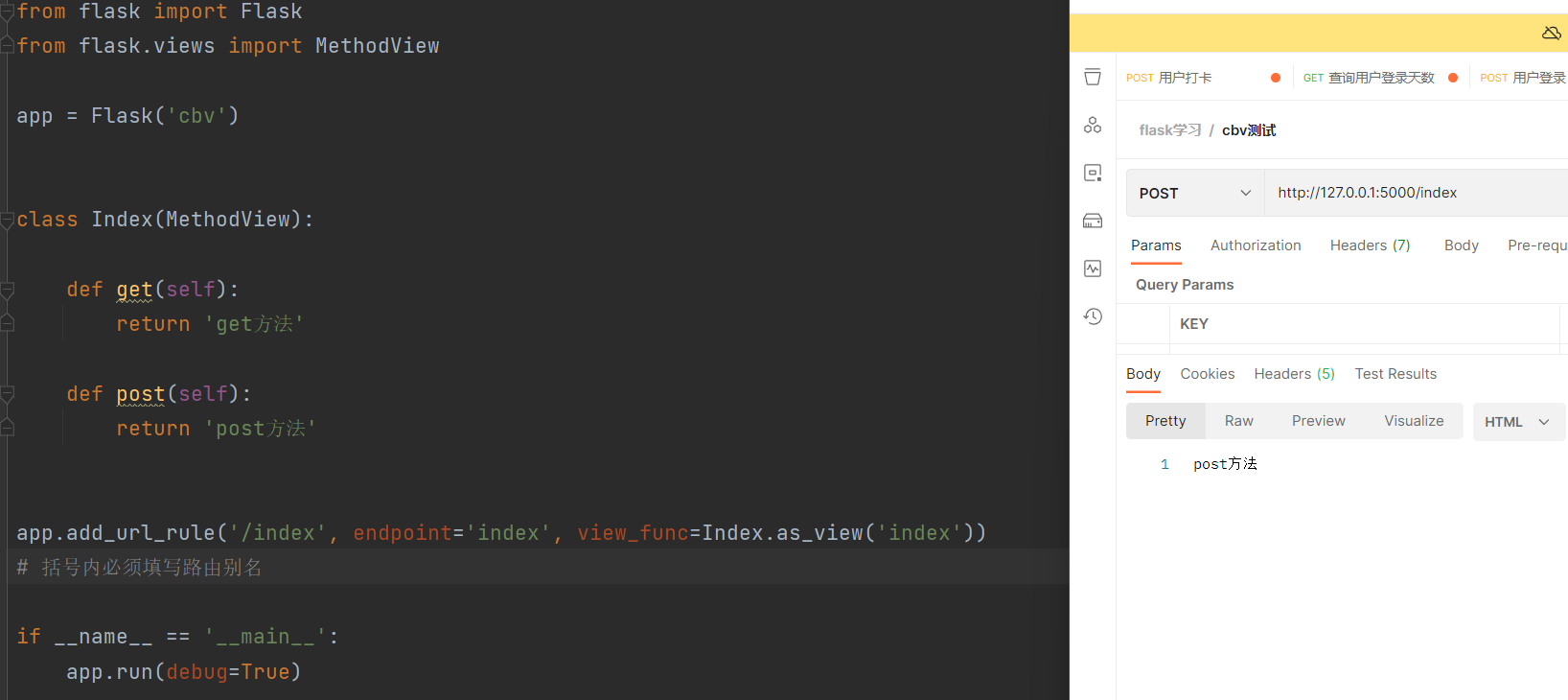Click the 'cbv' string in Flask call

(x=196, y=116)
